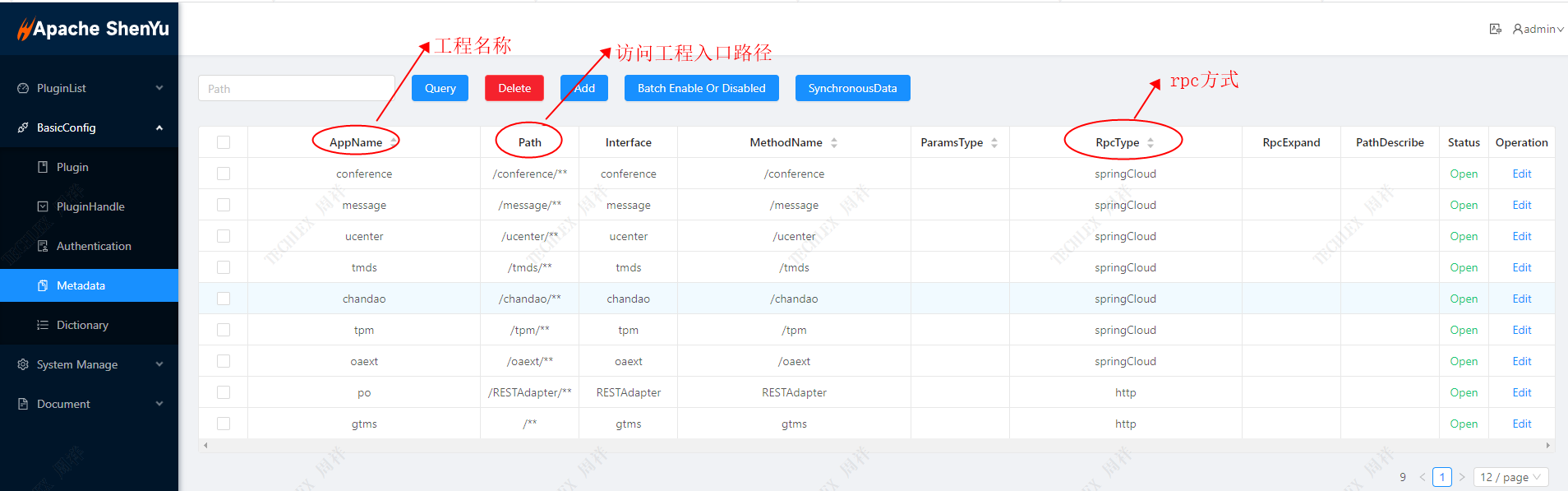This screenshot has width=1568, height=491.
Task: Check the chandao row checkbox
Action: tap(224, 299)
